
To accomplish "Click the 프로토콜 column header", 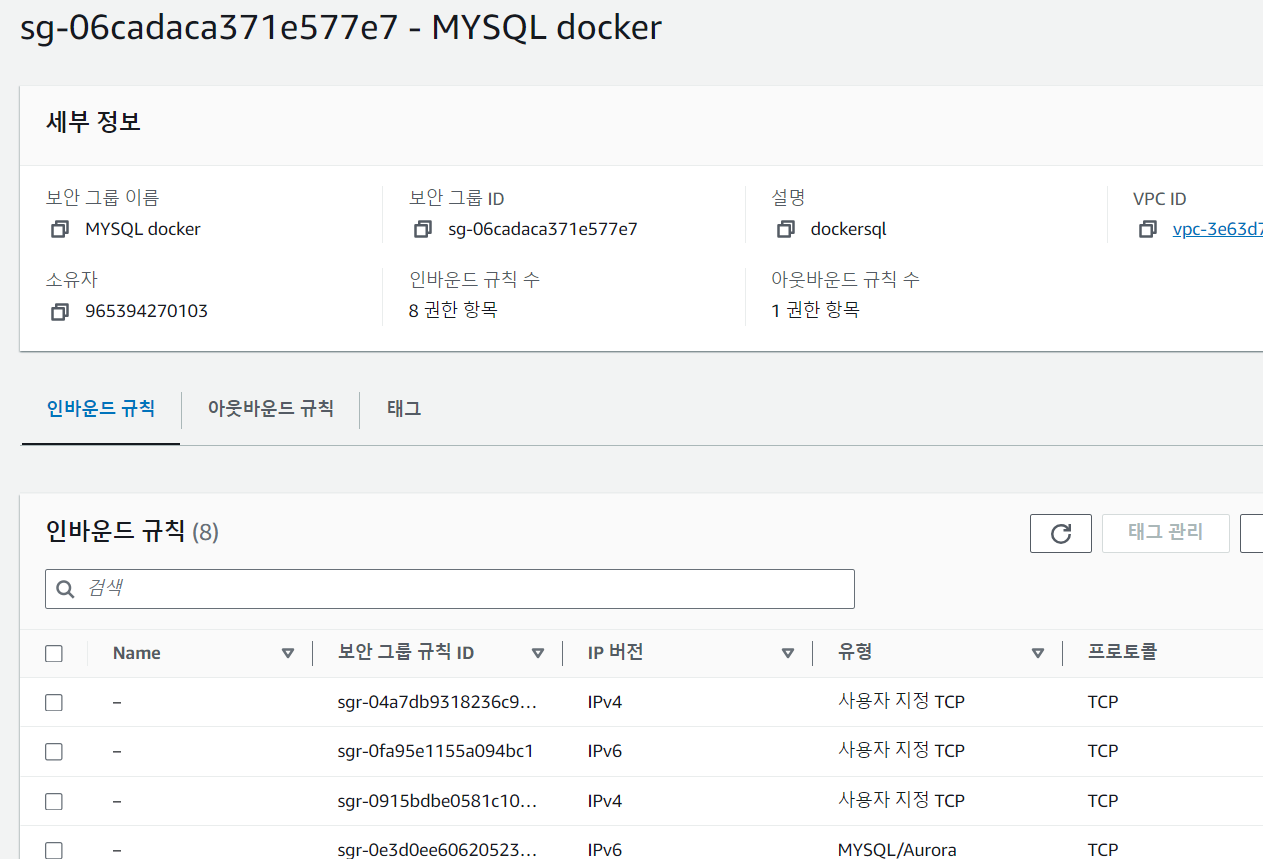I will [1122, 653].
